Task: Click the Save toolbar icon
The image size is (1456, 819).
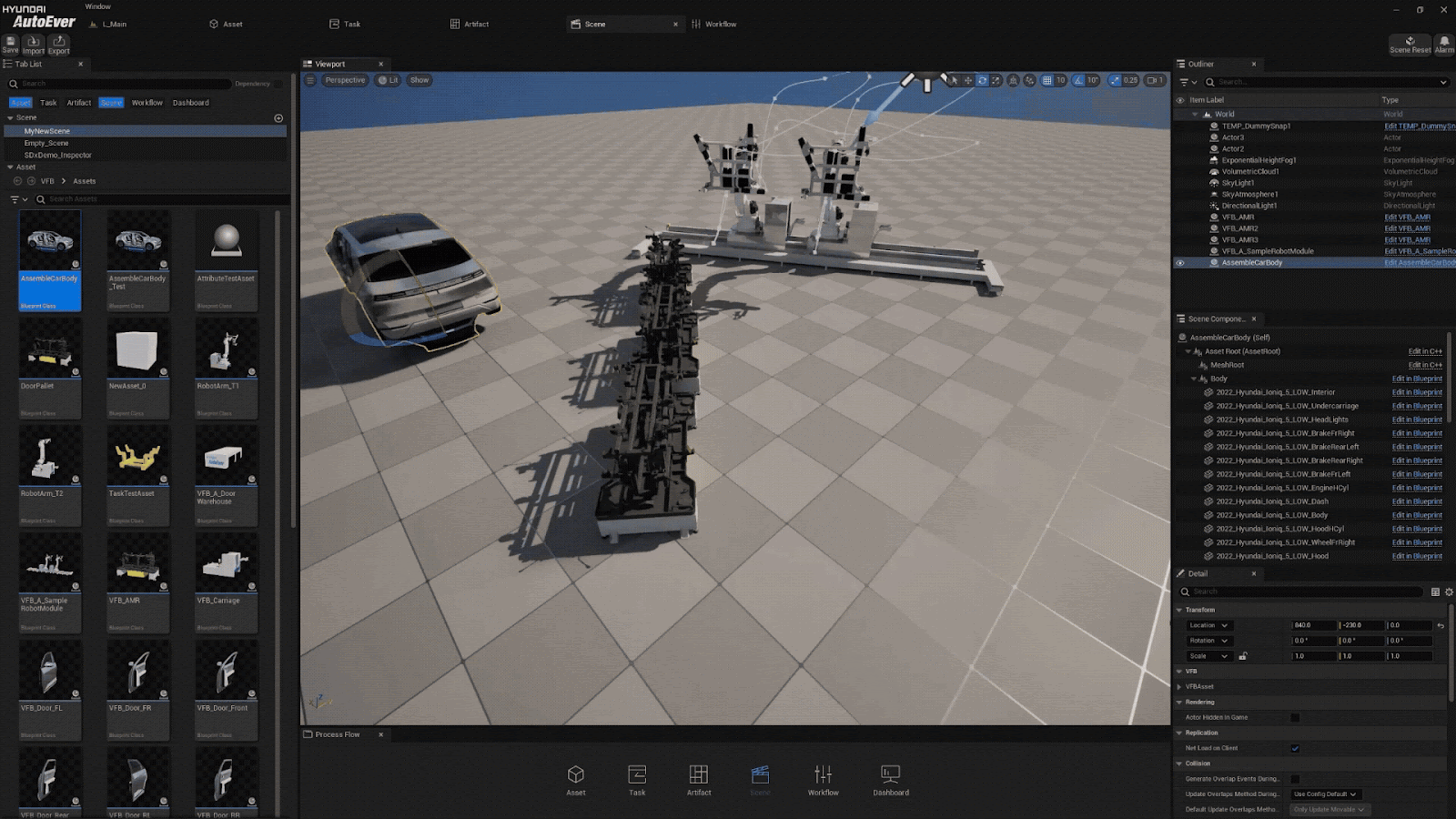Action: pos(10,45)
